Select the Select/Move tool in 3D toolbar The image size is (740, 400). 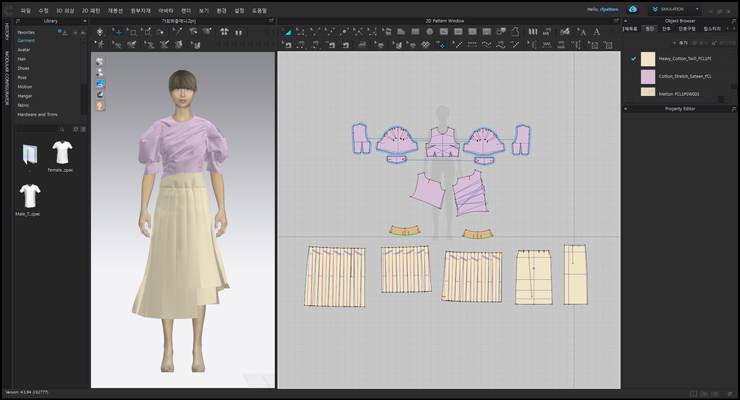point(119,32)
